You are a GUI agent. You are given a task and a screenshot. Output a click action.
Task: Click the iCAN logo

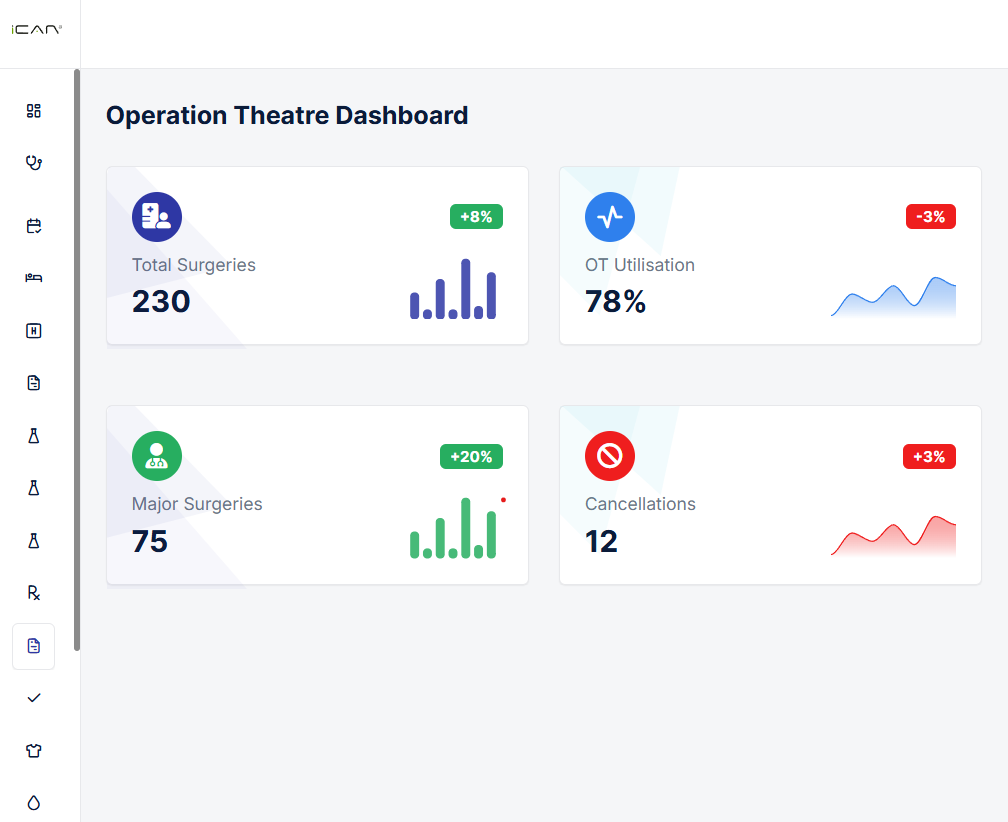click(36, 28)
